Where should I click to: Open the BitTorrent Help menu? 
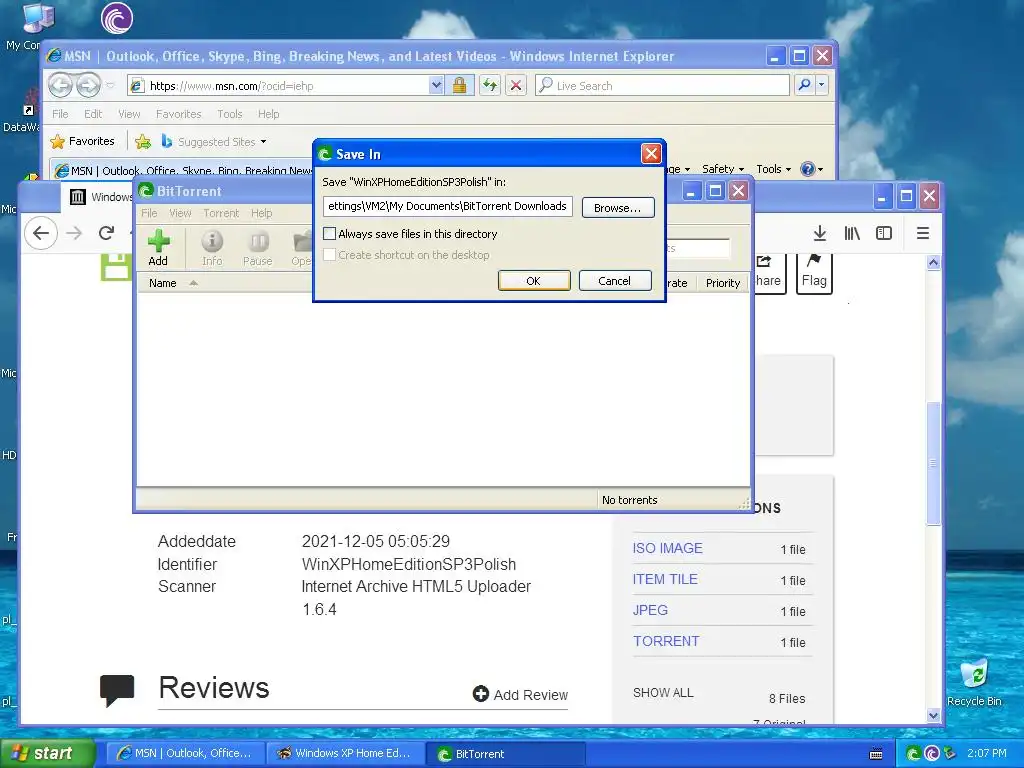click(261, 213)
